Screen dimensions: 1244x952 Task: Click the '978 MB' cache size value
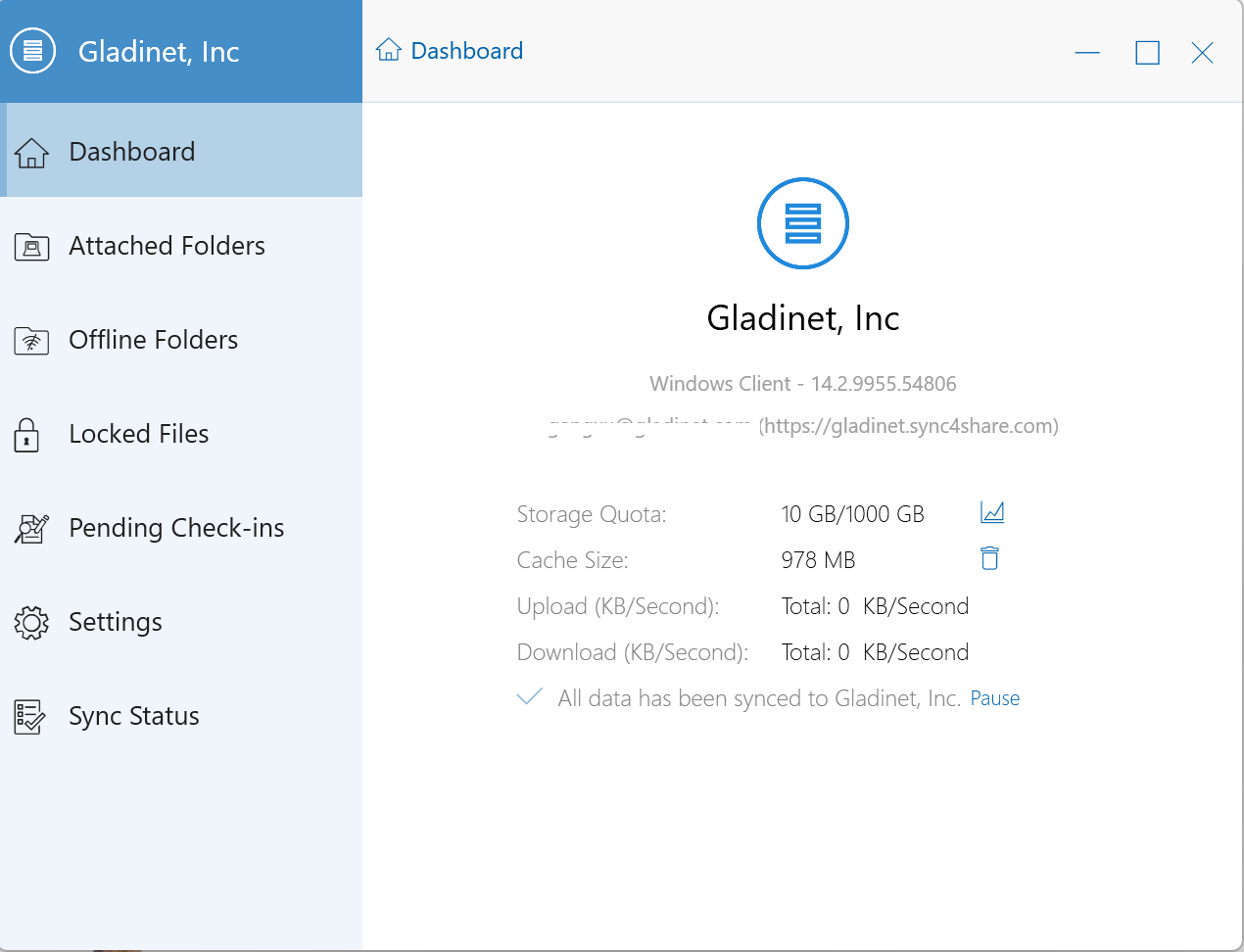[x=819, y=560]
